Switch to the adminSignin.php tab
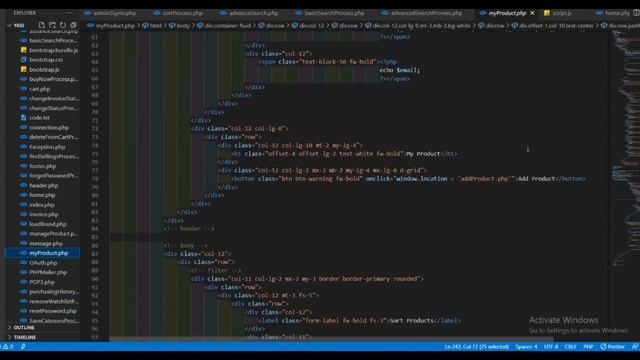This screenshot has width=640, height=360. [110, 13]
